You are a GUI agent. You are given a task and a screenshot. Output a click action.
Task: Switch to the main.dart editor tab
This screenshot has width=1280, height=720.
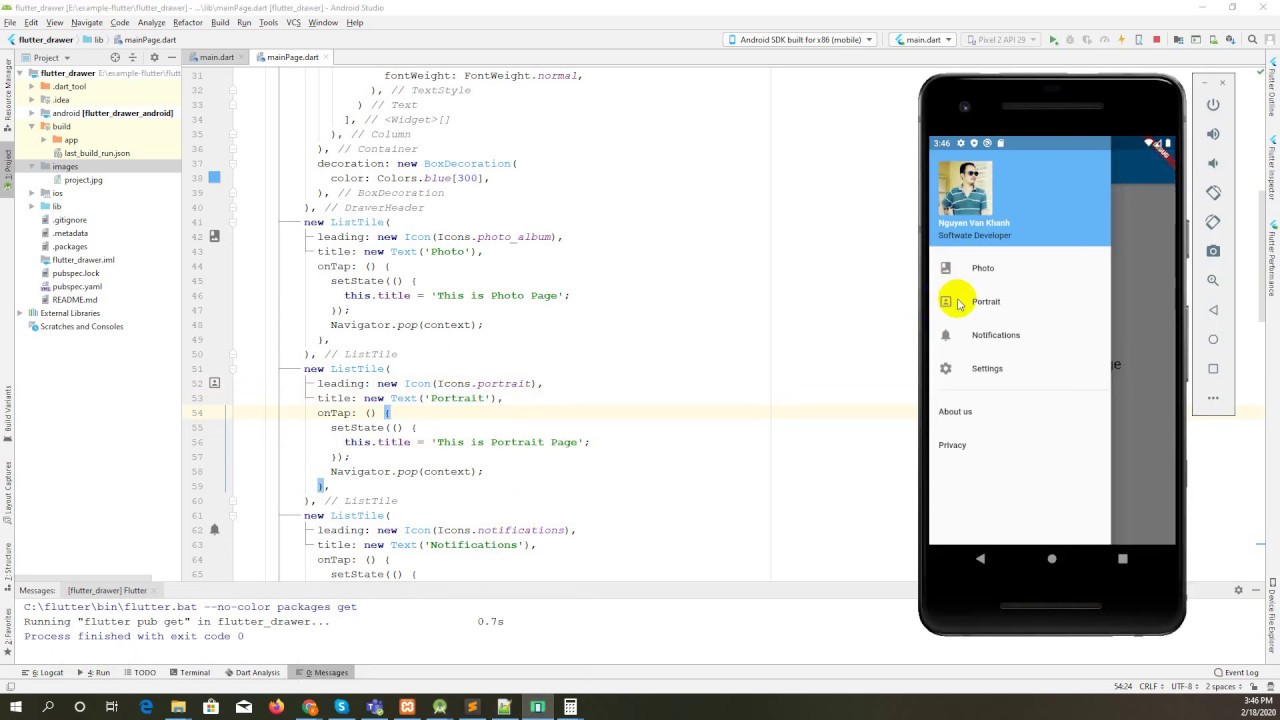[216, 57]
